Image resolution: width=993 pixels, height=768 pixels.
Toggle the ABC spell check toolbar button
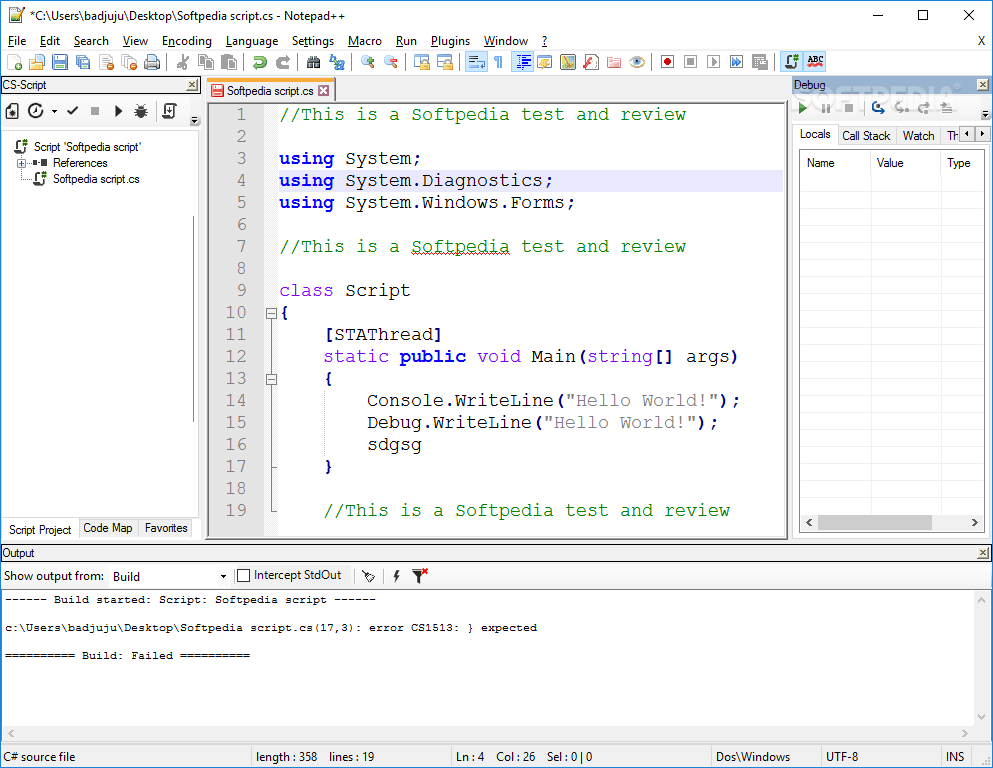coord(816,62)
